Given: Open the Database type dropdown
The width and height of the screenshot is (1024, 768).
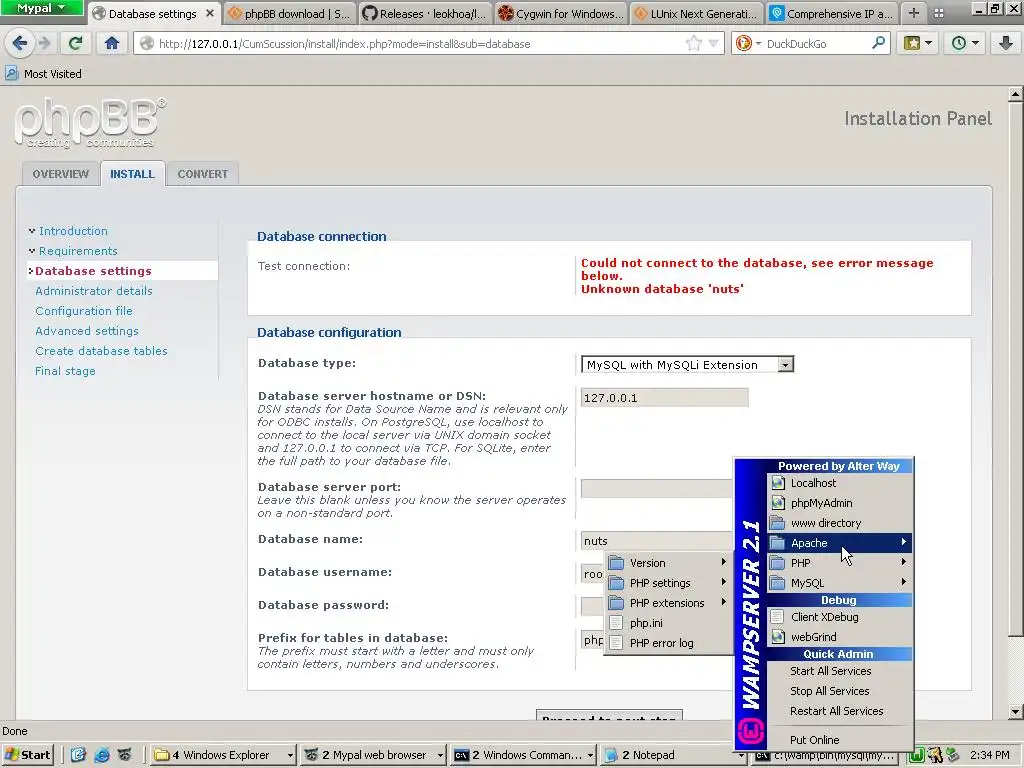Looking at the screenshot, I should (x=687, y=365).
